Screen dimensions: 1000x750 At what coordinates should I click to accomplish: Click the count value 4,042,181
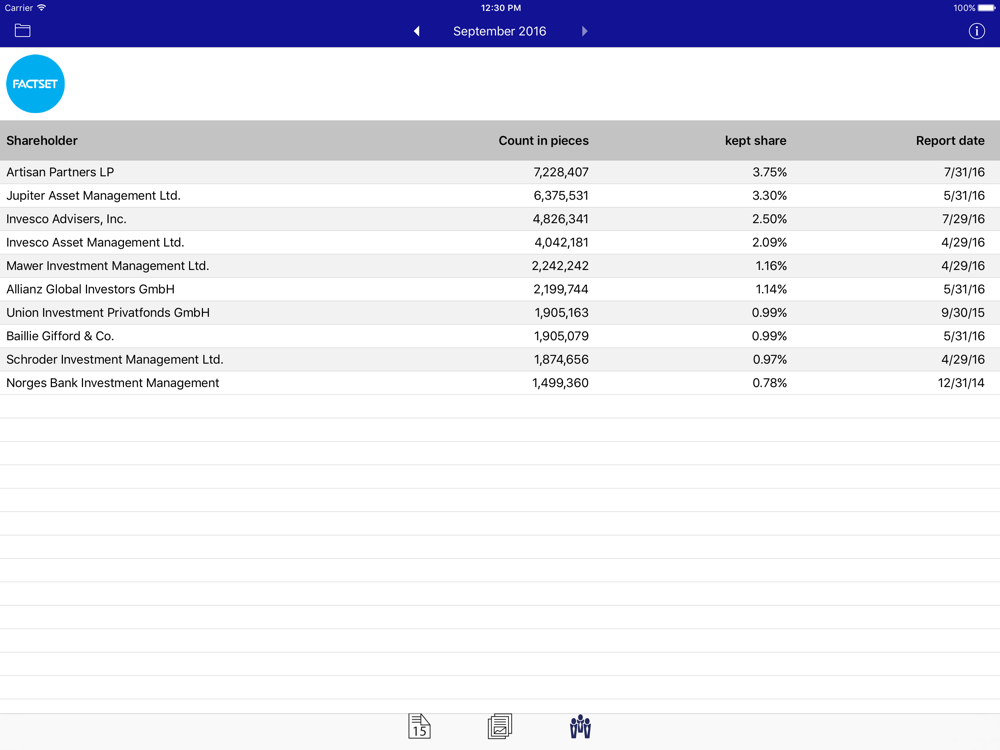click(x=561, y=242)
